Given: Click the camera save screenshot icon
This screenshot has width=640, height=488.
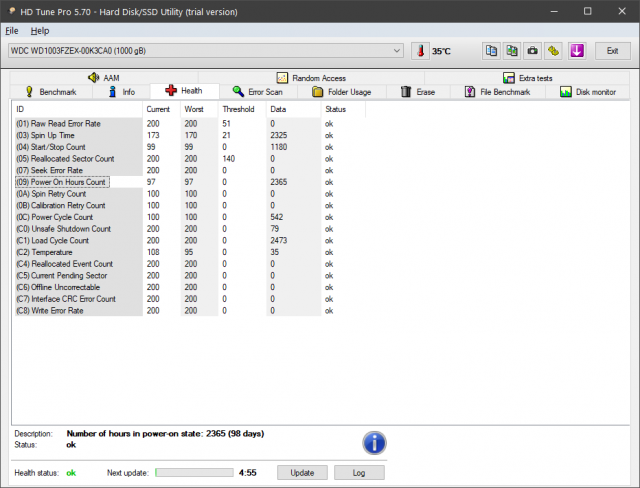Looking at the screenshot, I should point(532,50).
